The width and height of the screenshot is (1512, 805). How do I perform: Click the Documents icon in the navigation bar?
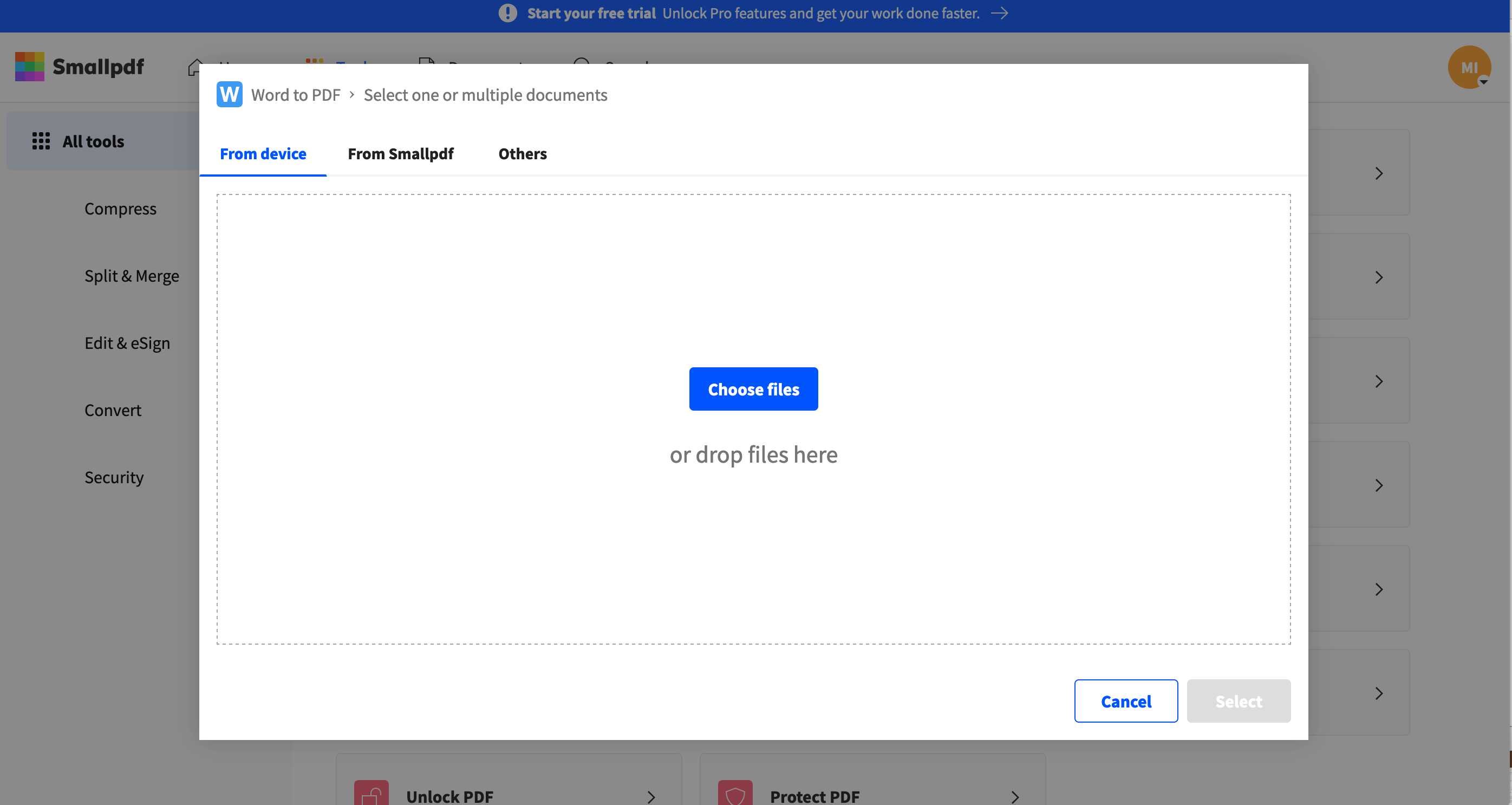pos(427,64)
